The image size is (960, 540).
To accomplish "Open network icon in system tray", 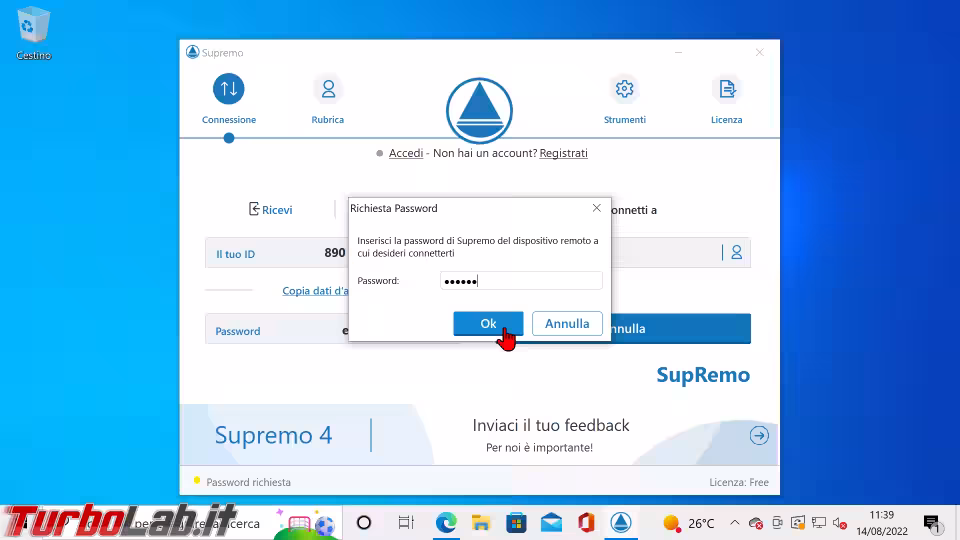I will [819, 523].
